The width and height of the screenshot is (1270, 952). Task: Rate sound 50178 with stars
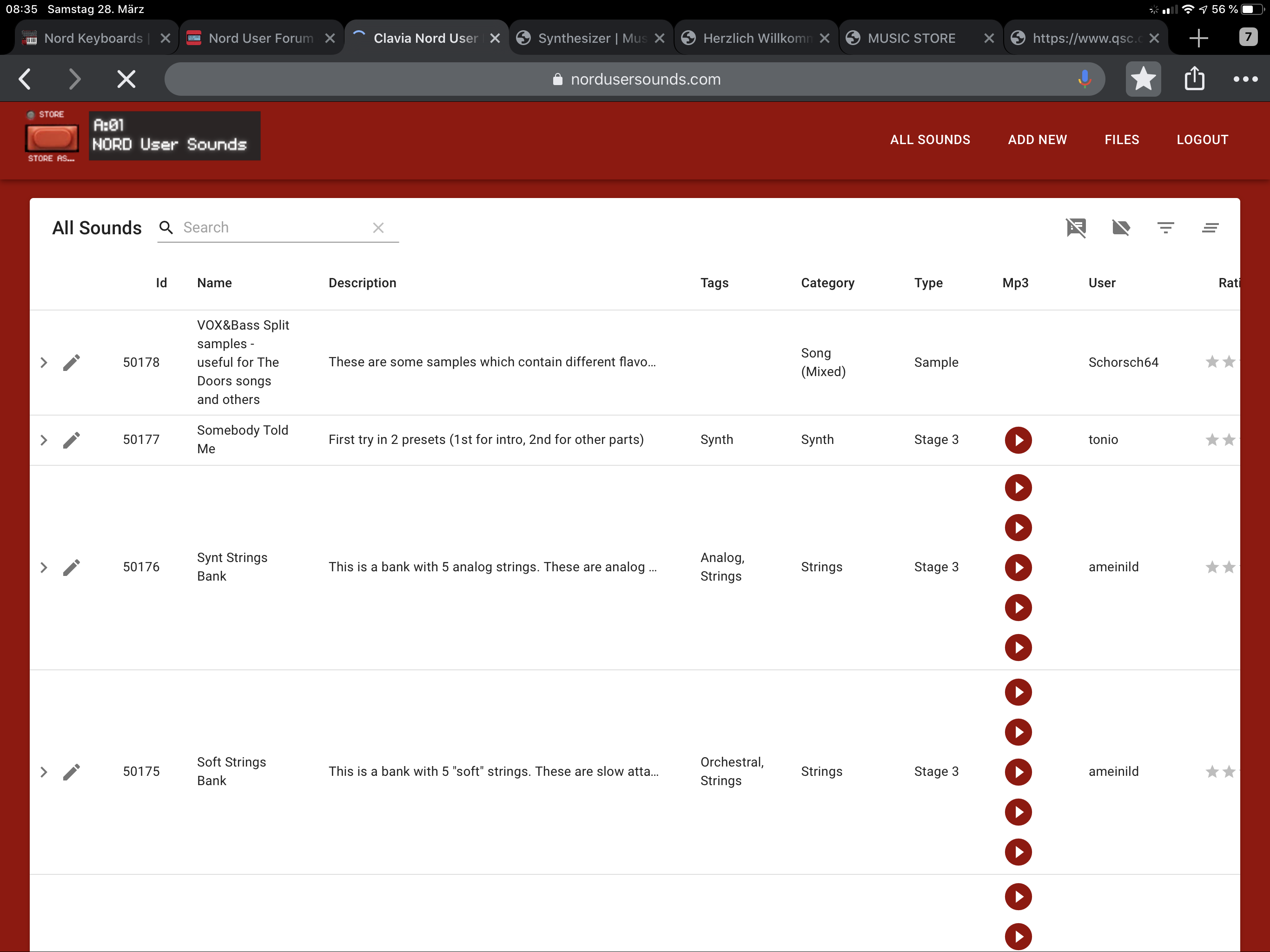[x=1222, y=362]
